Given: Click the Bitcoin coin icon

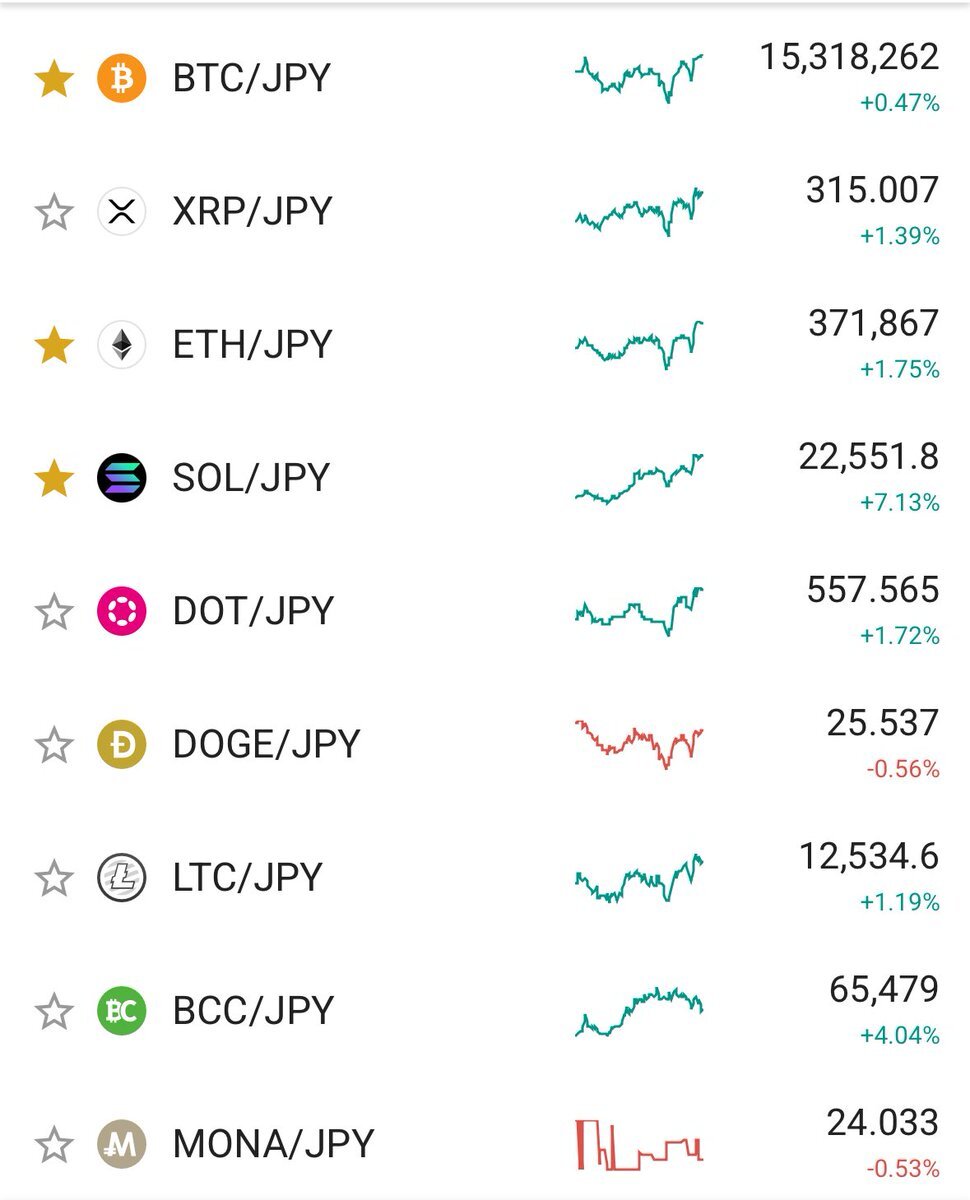Looking at the screenshot, I should [x=122, y=78].
